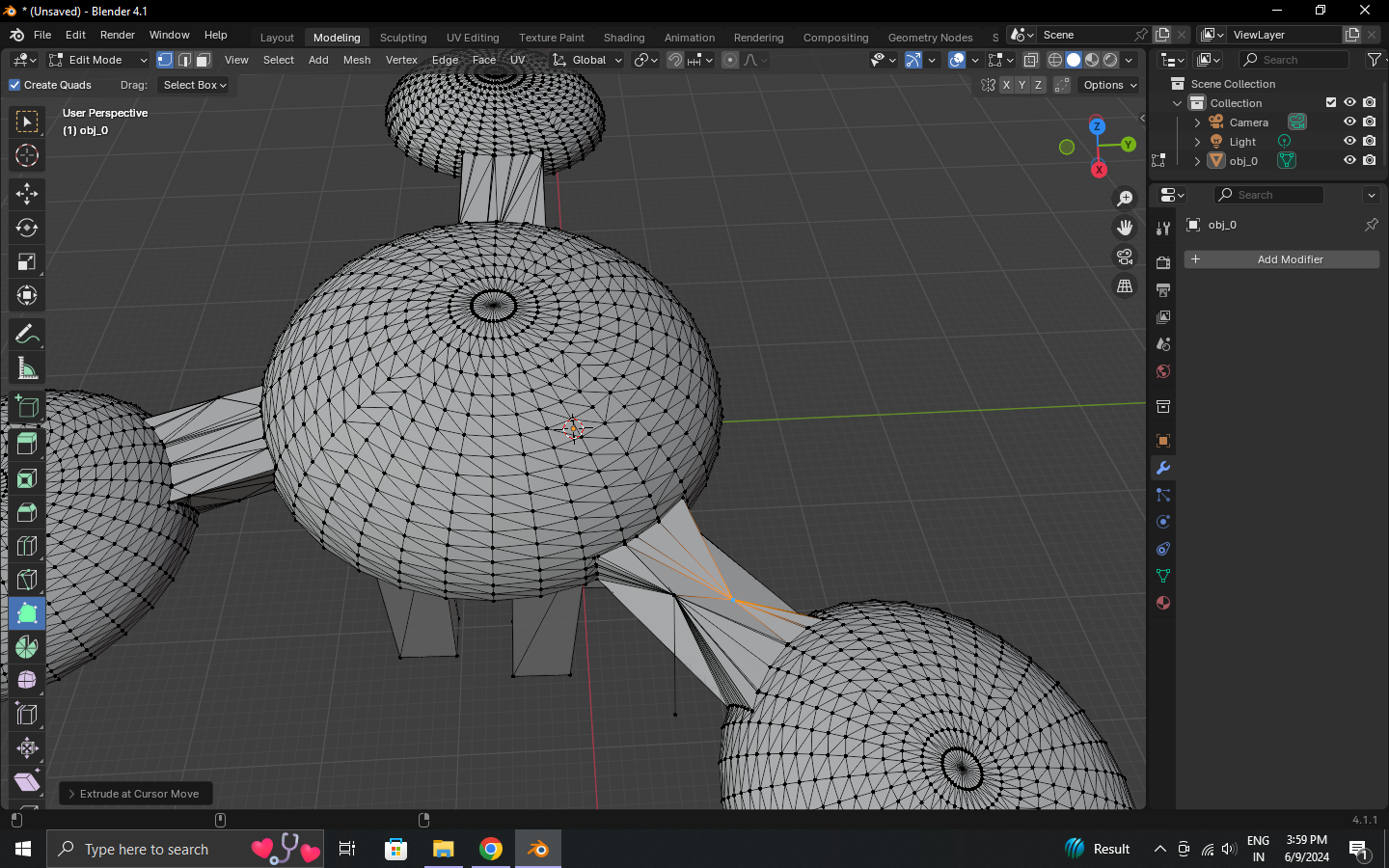Select the Annotate tool
The width and height of the screenshot is (1389, 868).
tap(27, 335)
